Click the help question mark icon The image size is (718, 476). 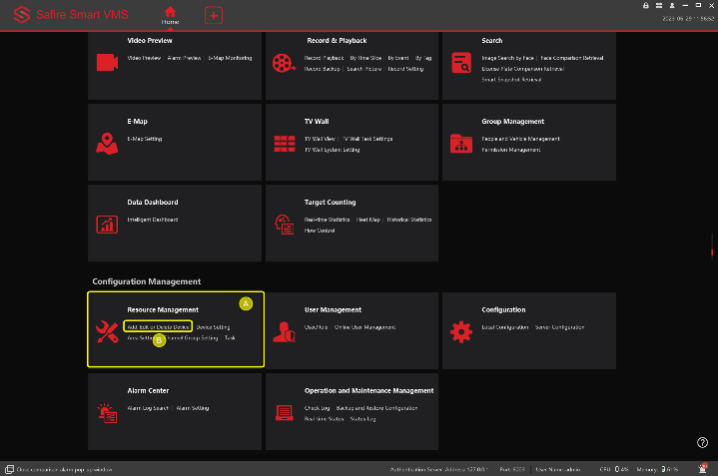pos(702,442)
